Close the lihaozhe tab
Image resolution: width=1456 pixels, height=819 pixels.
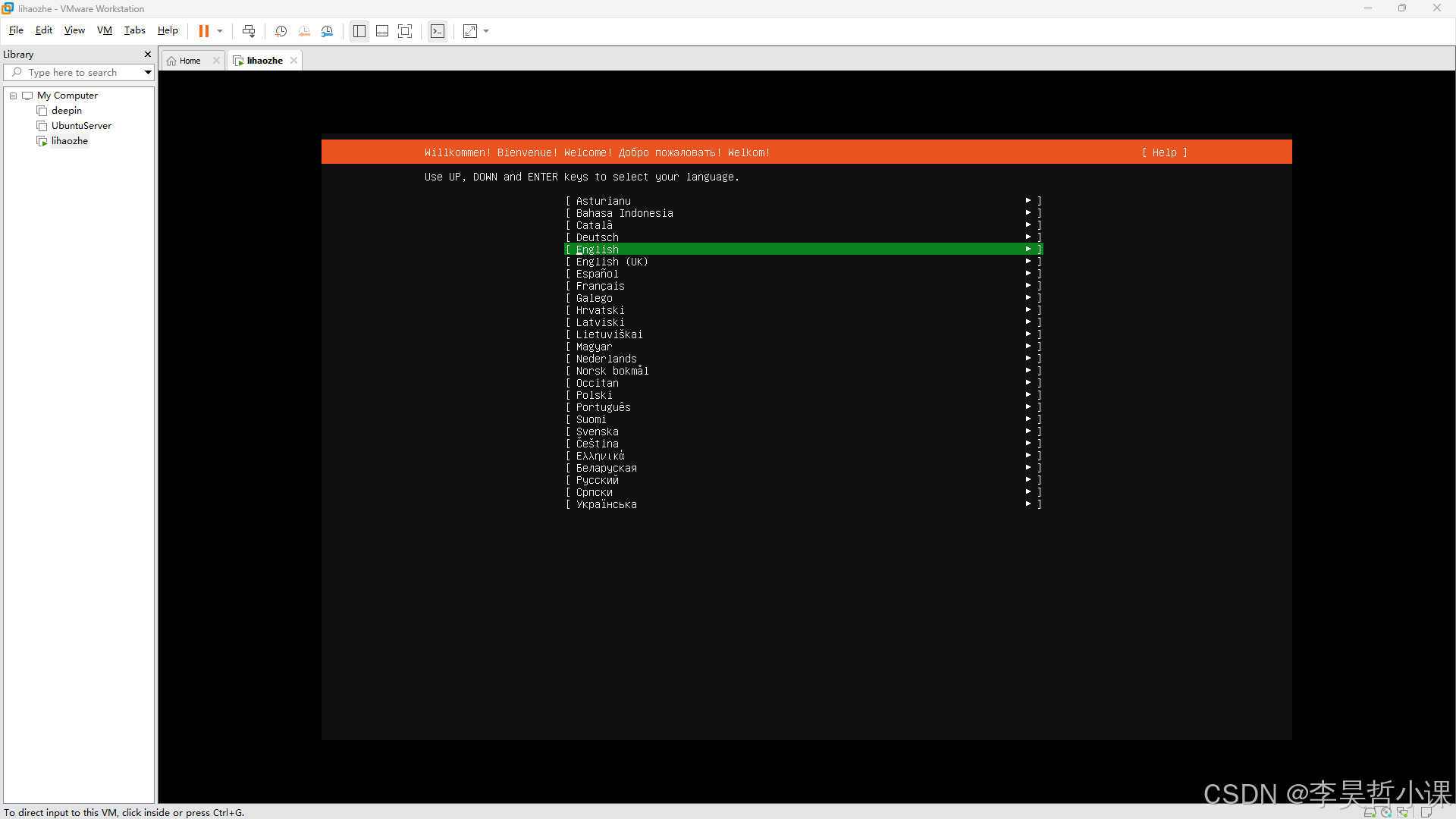293,61
